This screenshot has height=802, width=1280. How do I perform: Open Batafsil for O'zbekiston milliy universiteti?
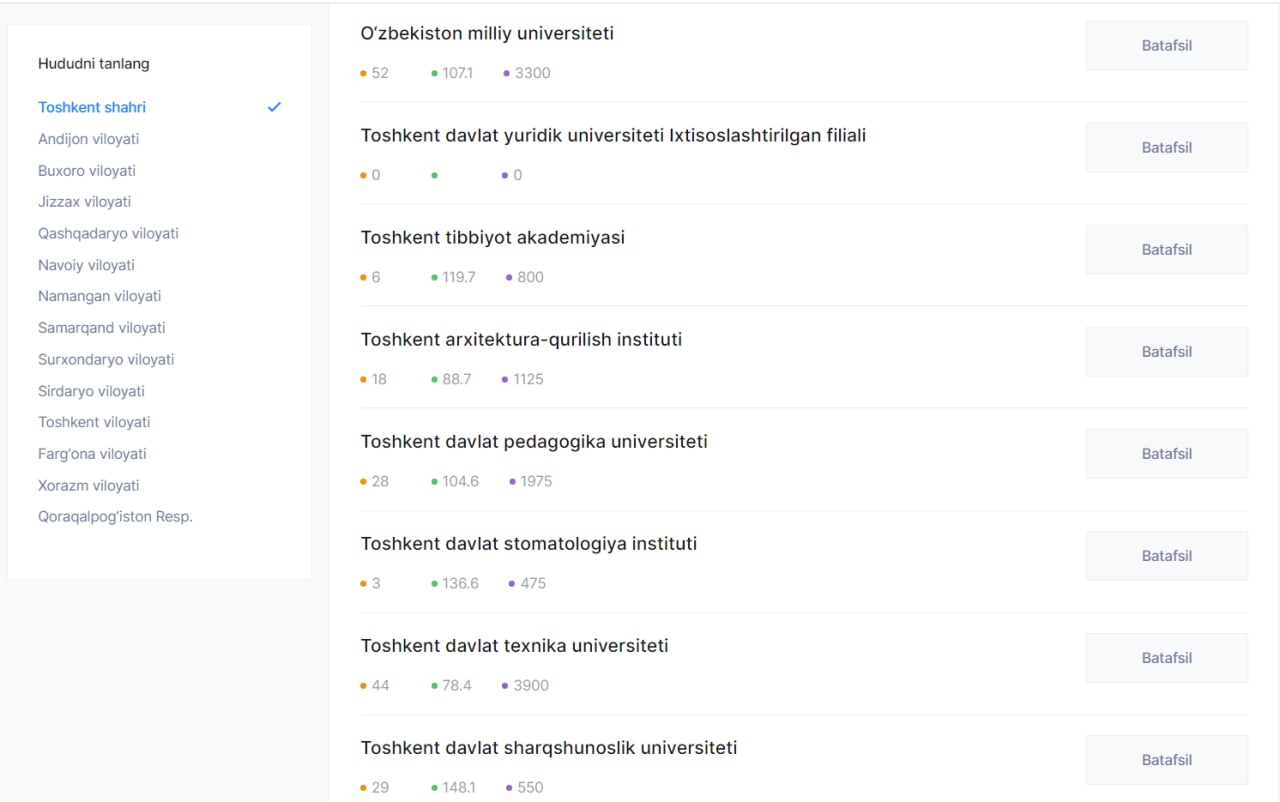(1166, 46)
